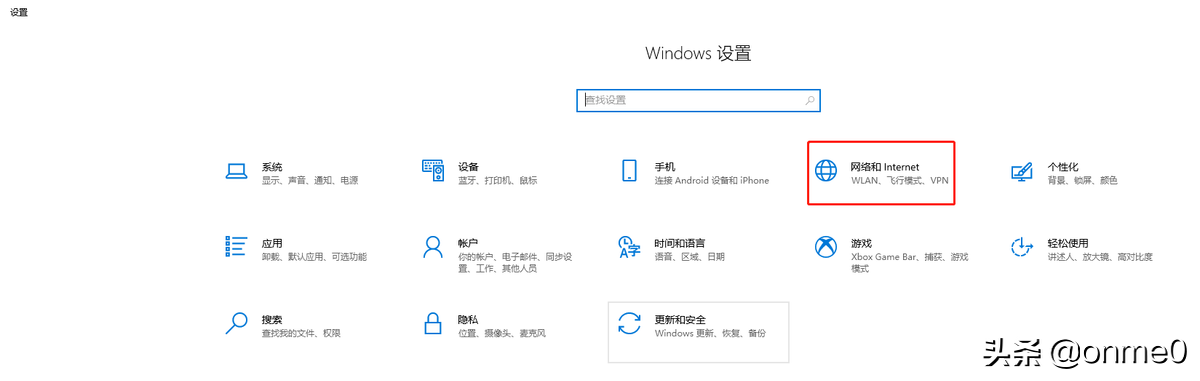This screenshot has height=381, width=1200.
Task: Click the 时间和语言 icon
Action: tap(629, 248)
